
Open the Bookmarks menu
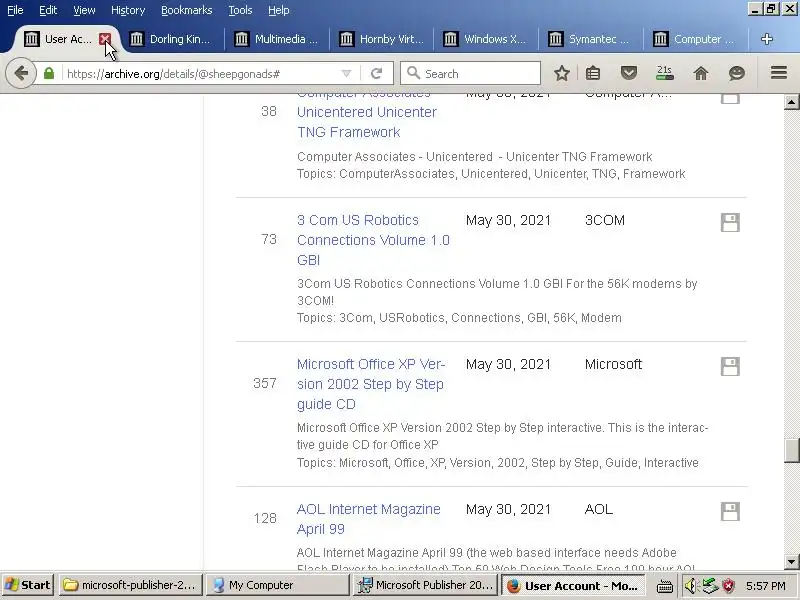pos(187,10)
